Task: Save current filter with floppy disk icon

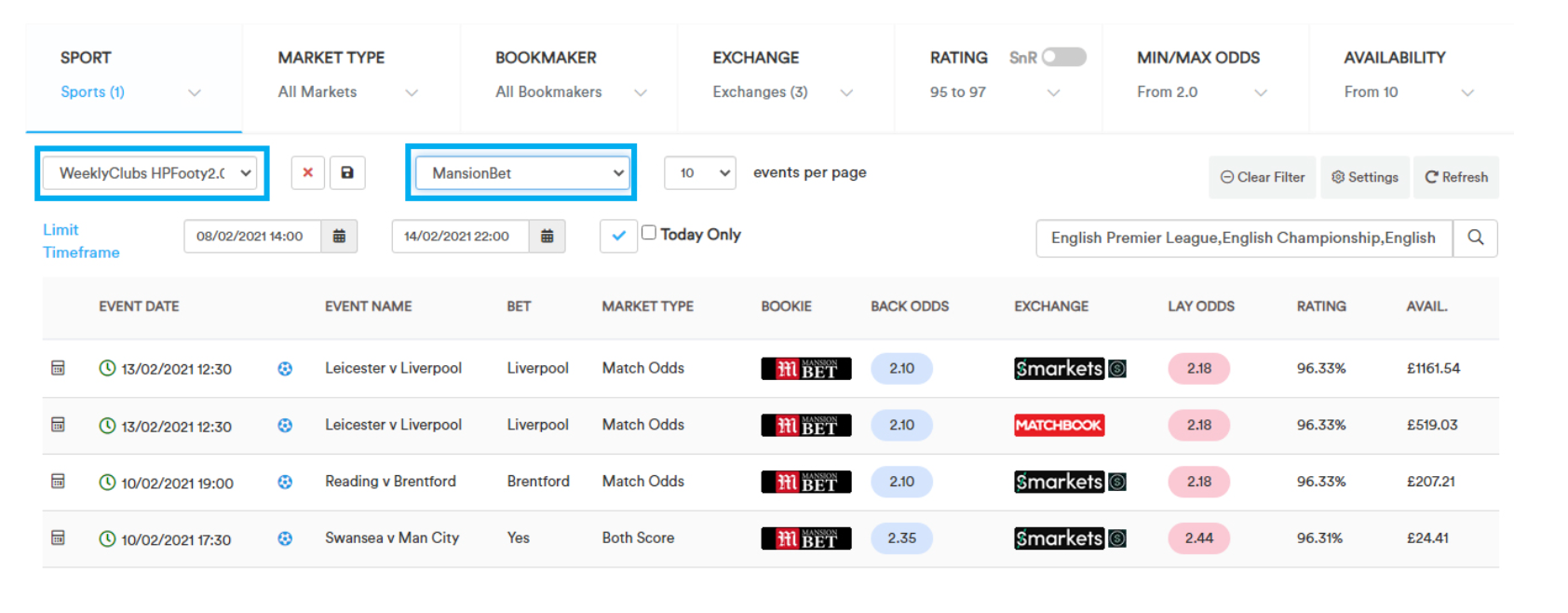Action: (x=347, y=172)
